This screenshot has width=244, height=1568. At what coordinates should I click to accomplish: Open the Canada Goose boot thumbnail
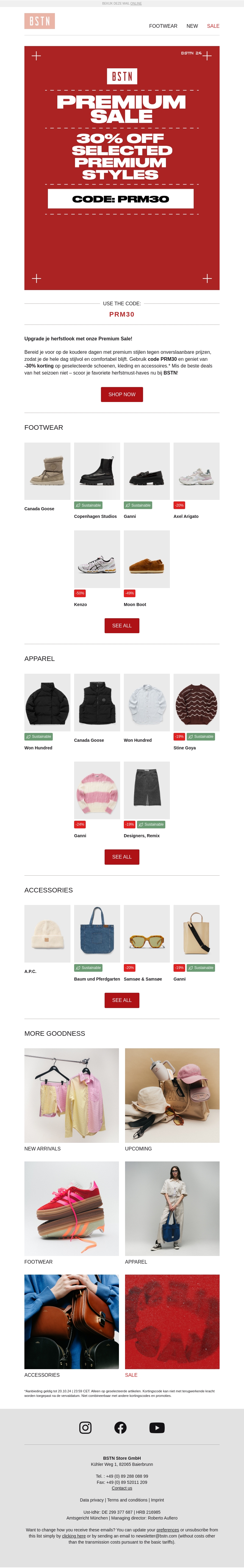[48, 471]
